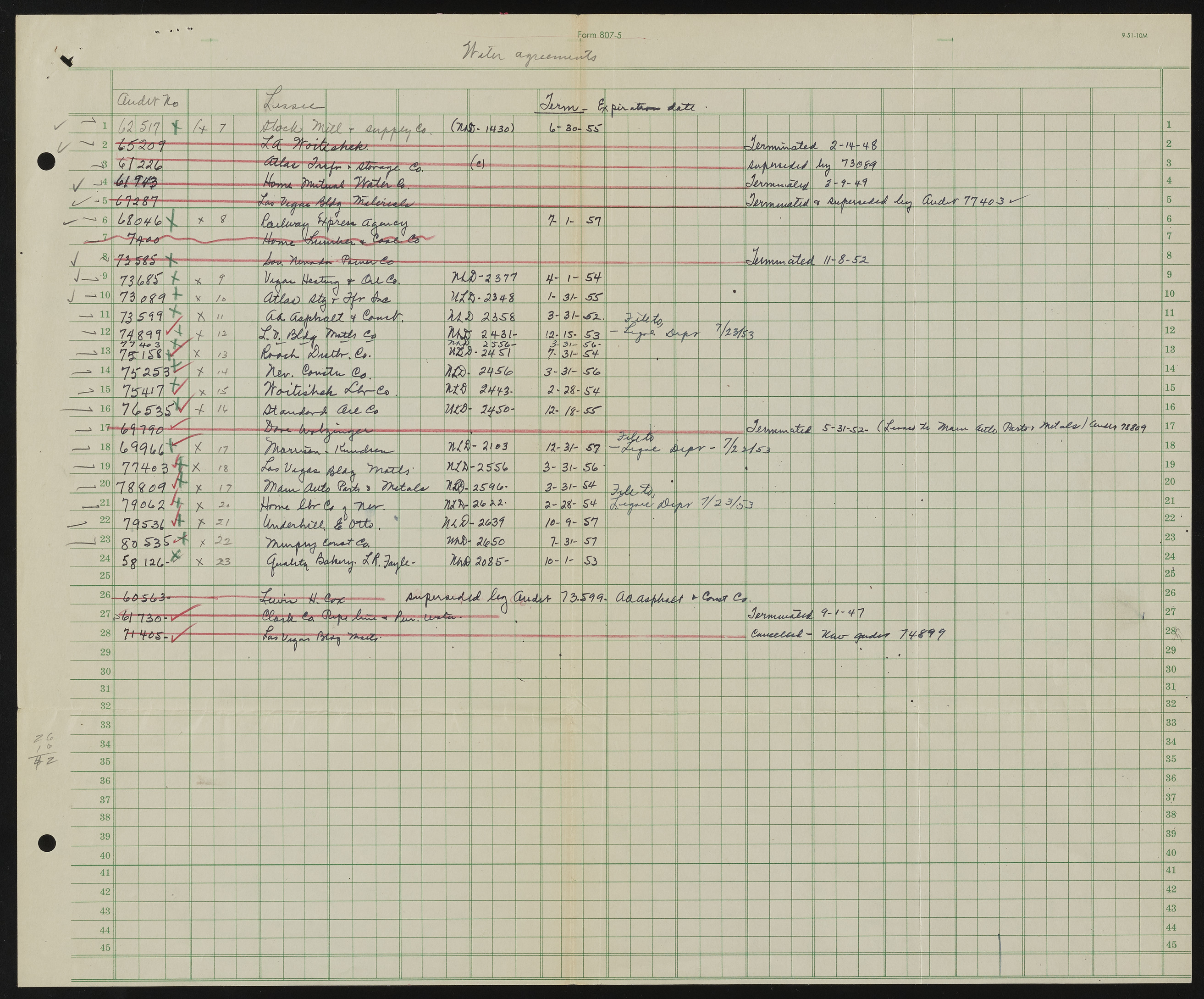Click audit number 80535
This screenshot has height=999, width=1204.
(x=146, y=543)
